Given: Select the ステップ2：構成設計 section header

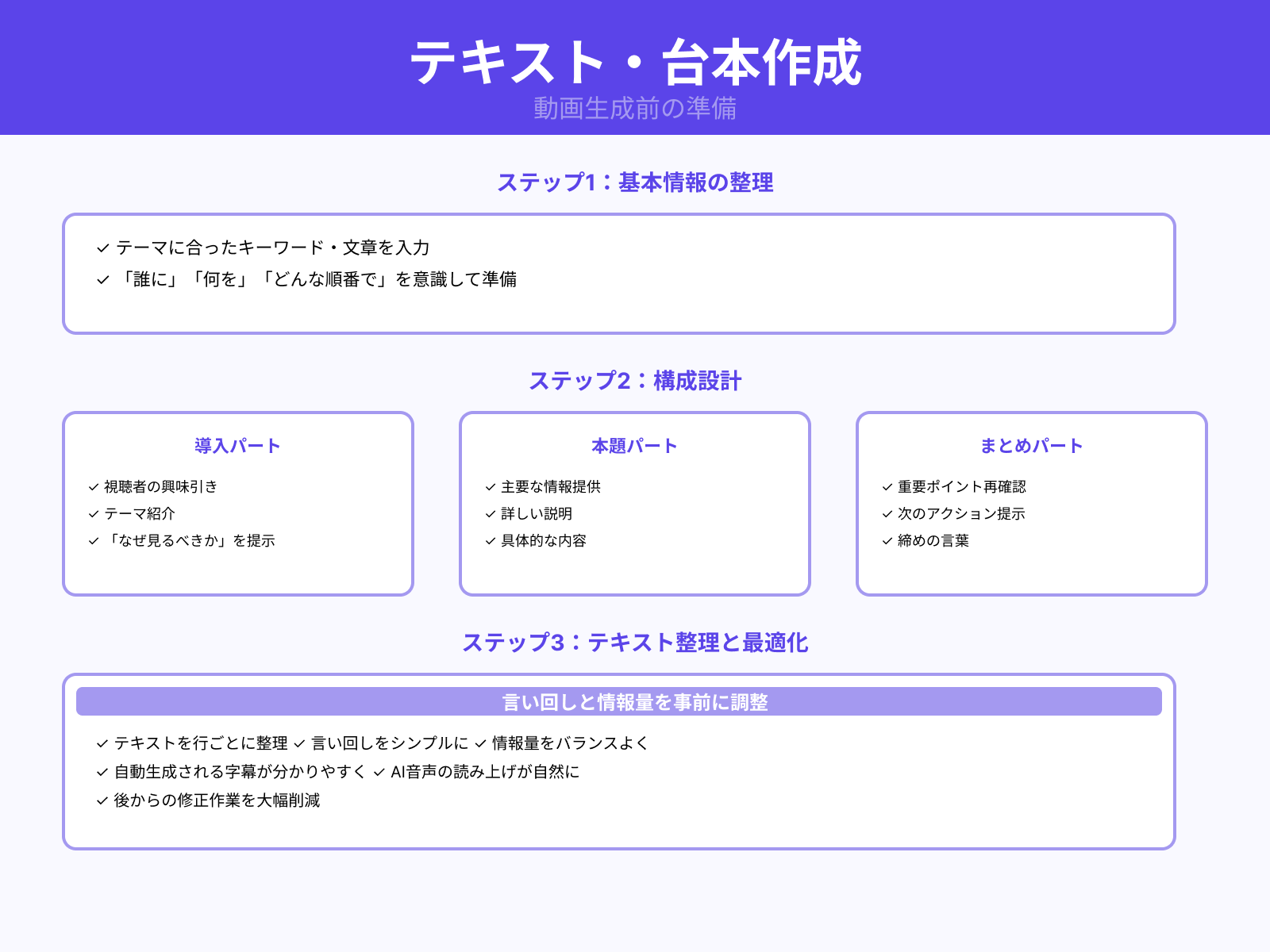Looking at the screenshot, I should (x=635, y=382).
